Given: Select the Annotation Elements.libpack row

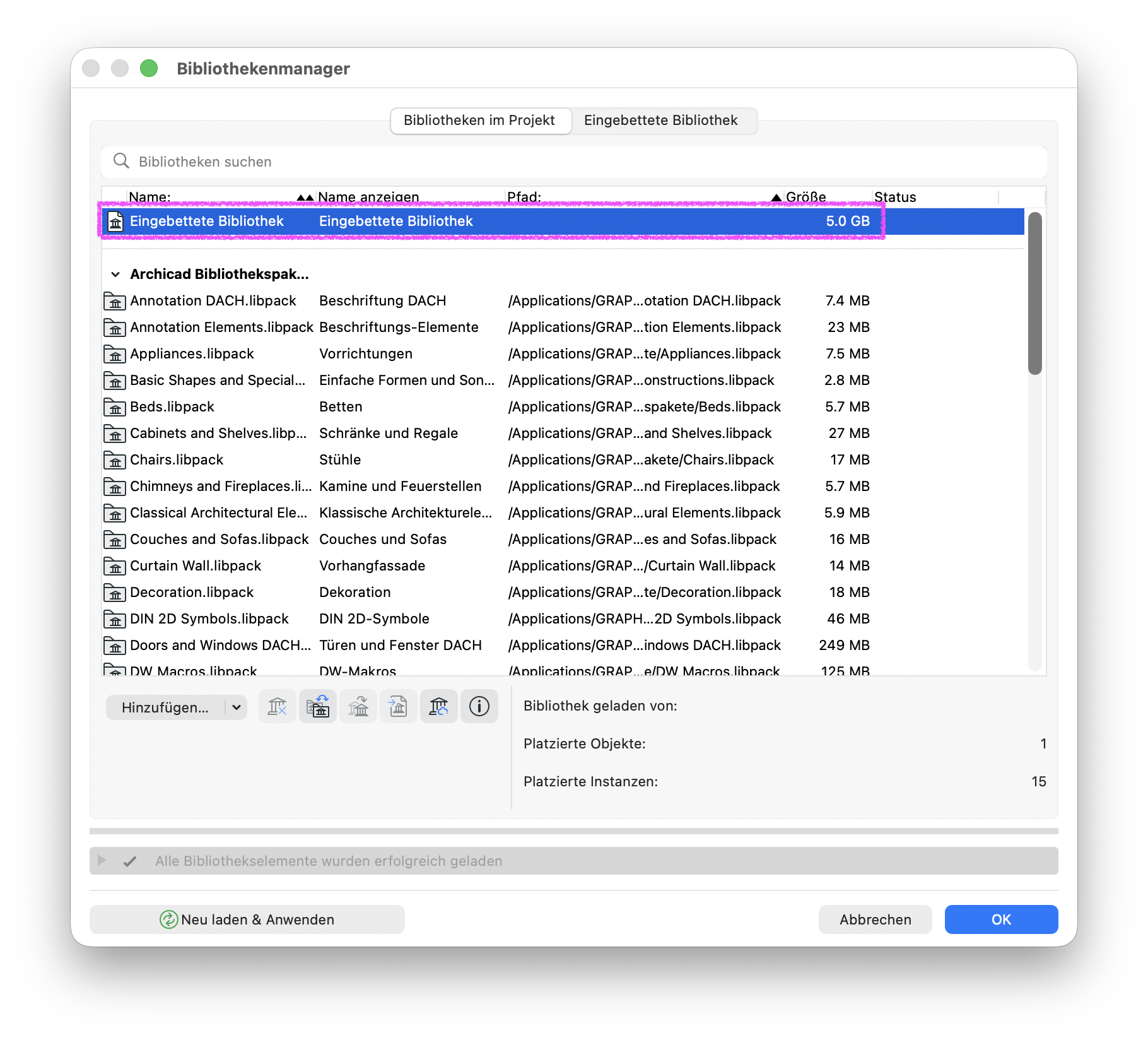Looking at the screenshot, I should tap(563, 328).
